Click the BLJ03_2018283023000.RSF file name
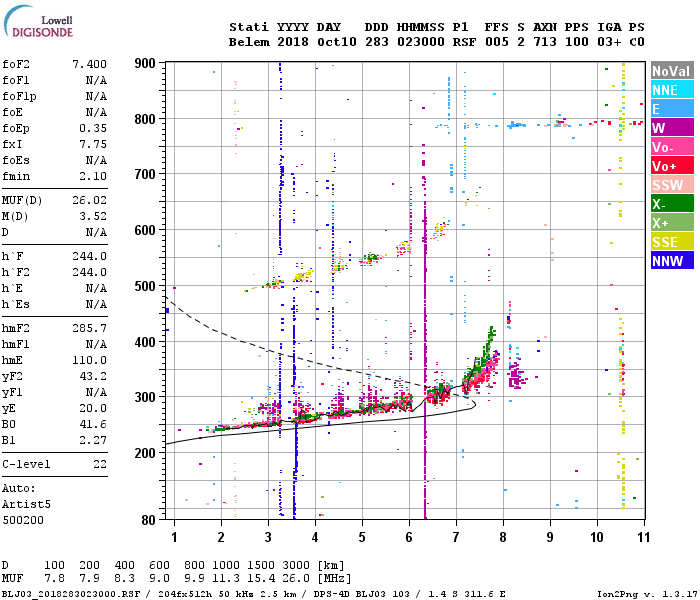The height and width of the screenshot is (600, 700). click(71, 594)
